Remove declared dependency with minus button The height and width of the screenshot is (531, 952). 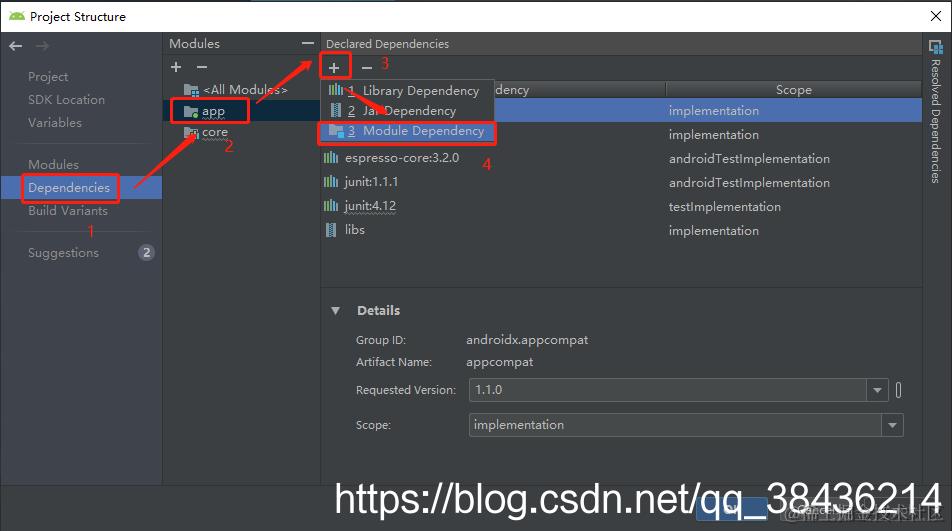pyautogui.click(x=367, y=67)
